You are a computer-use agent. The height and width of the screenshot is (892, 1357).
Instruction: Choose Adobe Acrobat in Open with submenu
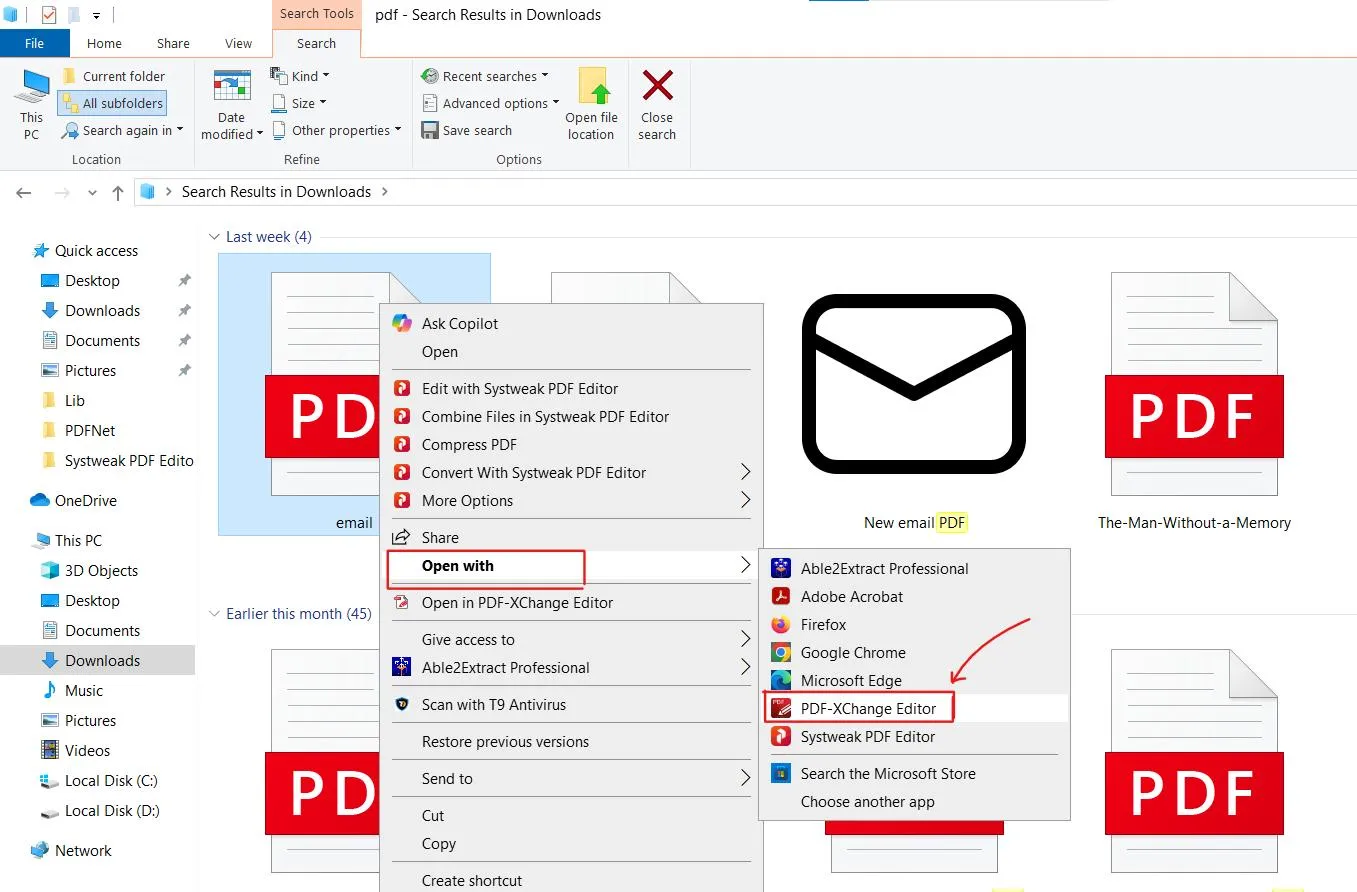[851, 597]
